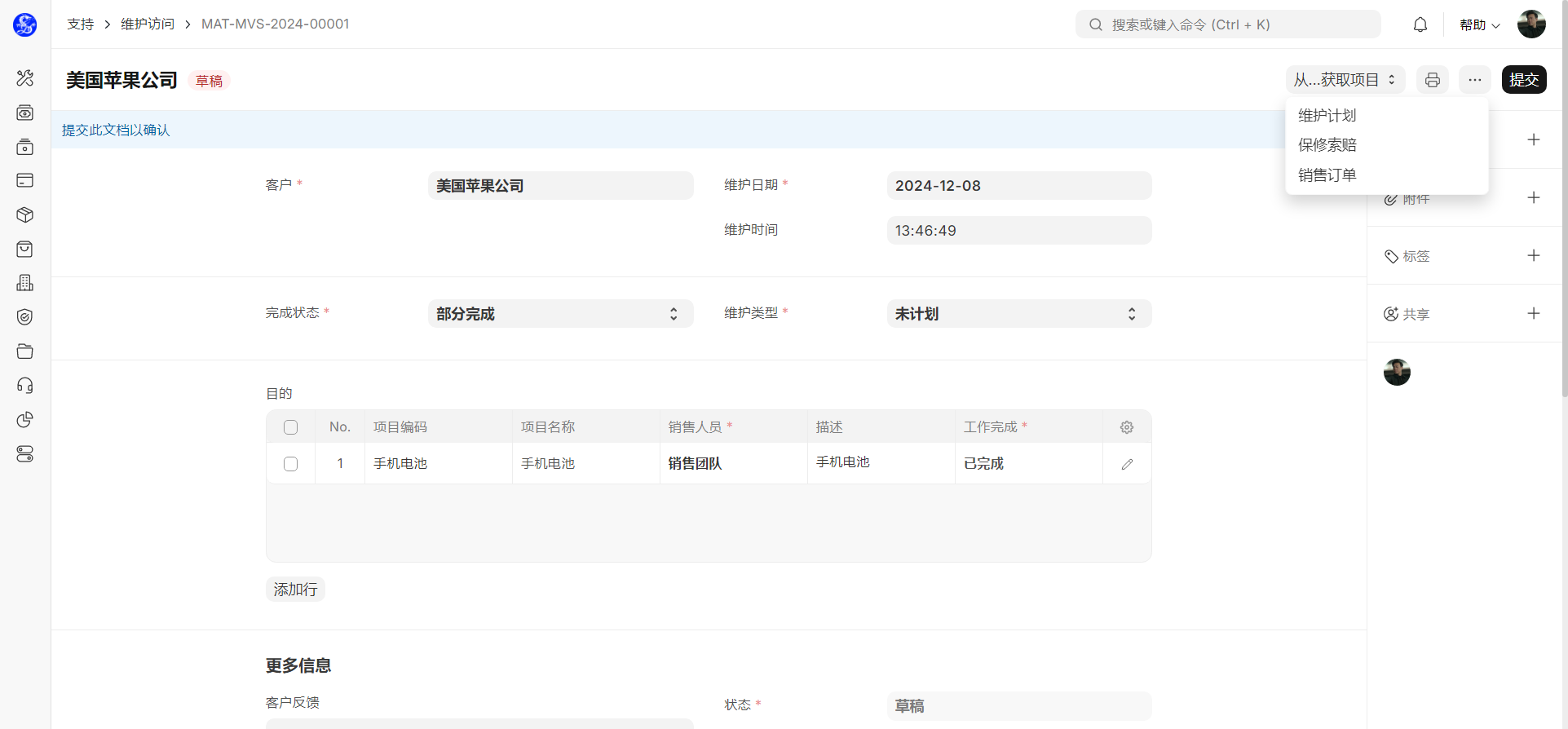The height and width of the screenshot is (729, 1568).
Task: Click the 销售团队 cell
Action: (734, 464)
